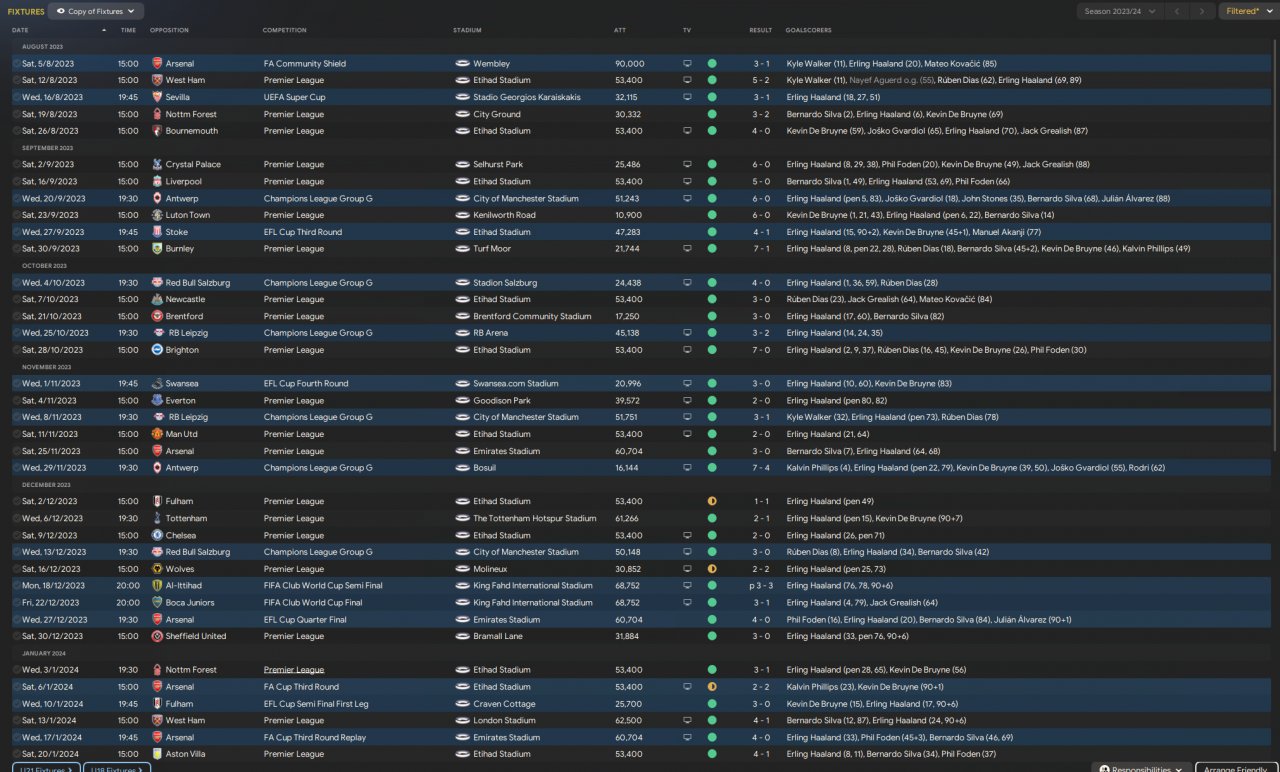Toggle the tick circle beside Sat, 5/8/2023
This screenshot has width=1280, height=772.
pyautogui.click(x=16, y=63)
